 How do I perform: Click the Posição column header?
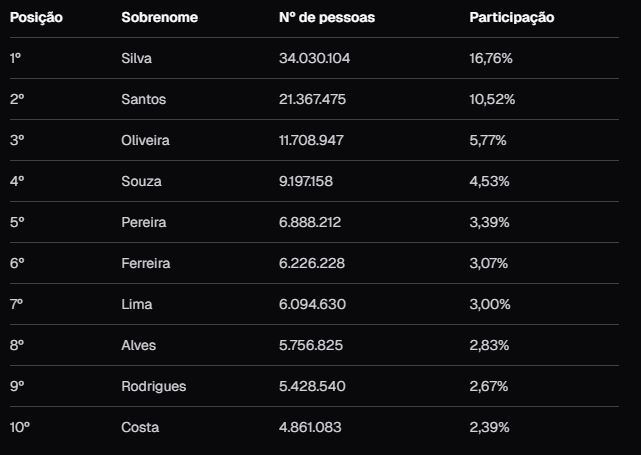click(x=36, y=18)
